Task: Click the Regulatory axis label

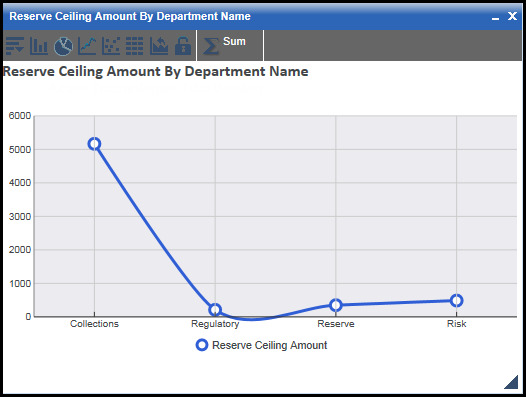Action: click(x=215, y=324)
